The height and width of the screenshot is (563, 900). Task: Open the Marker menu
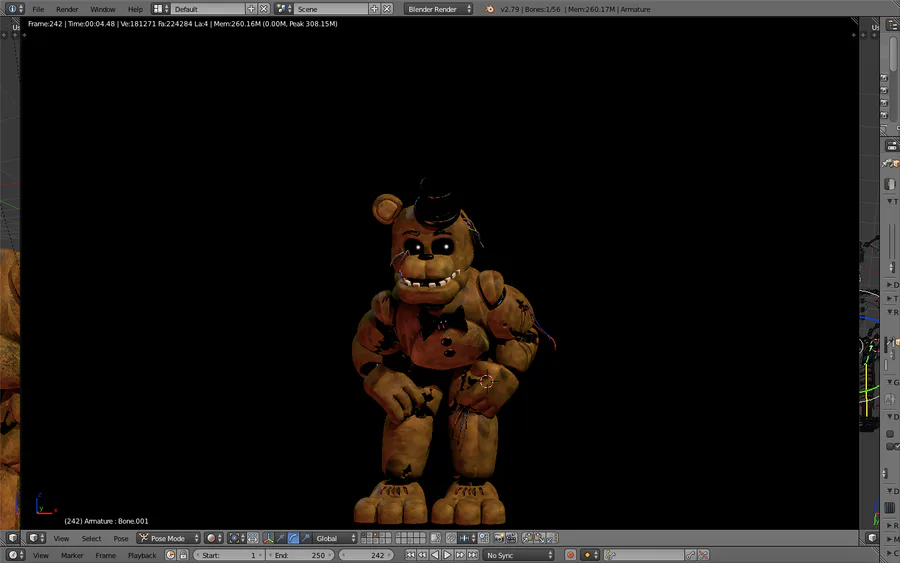[72, 555]
